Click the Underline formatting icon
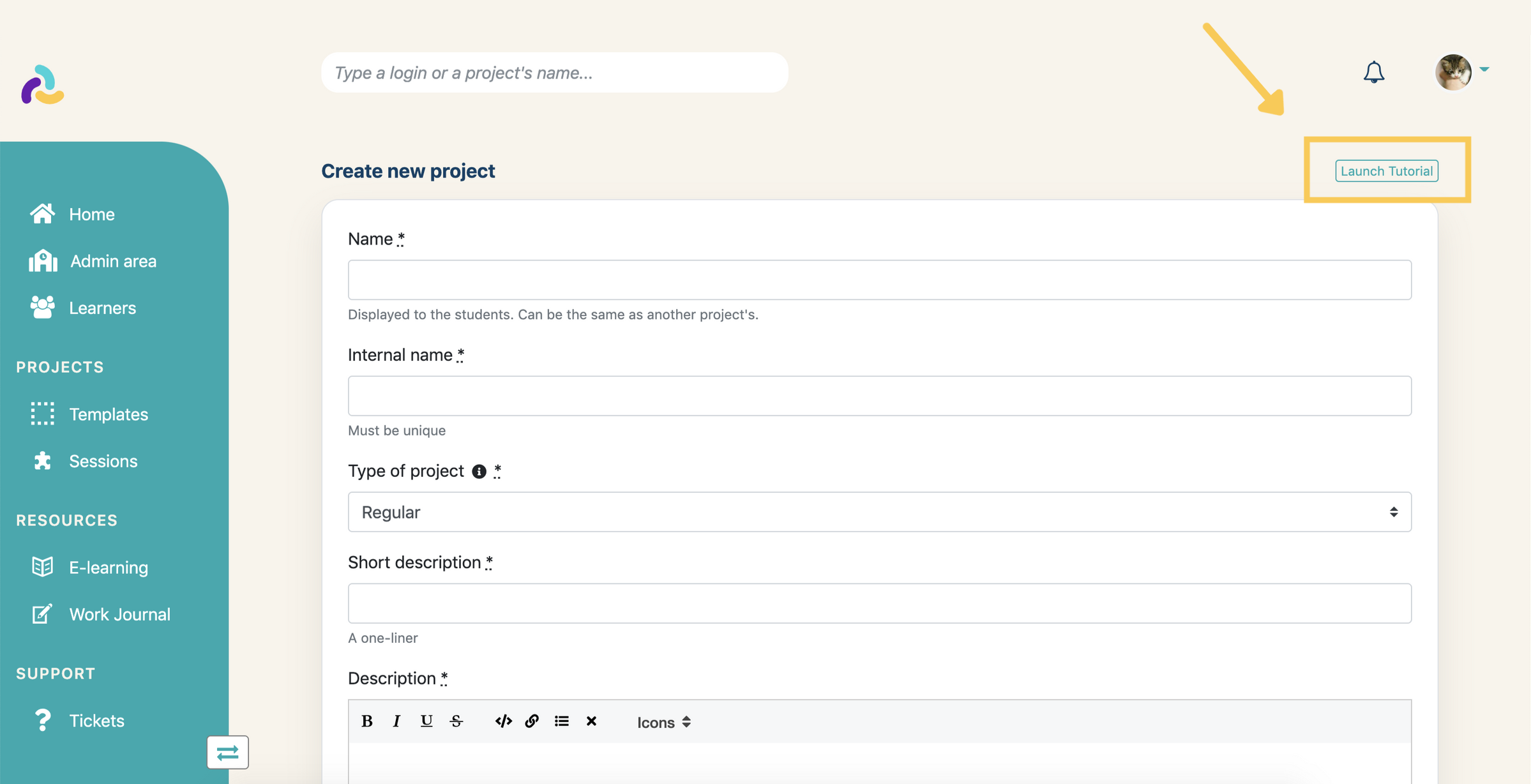The image size is (1531, 784). 426,720
